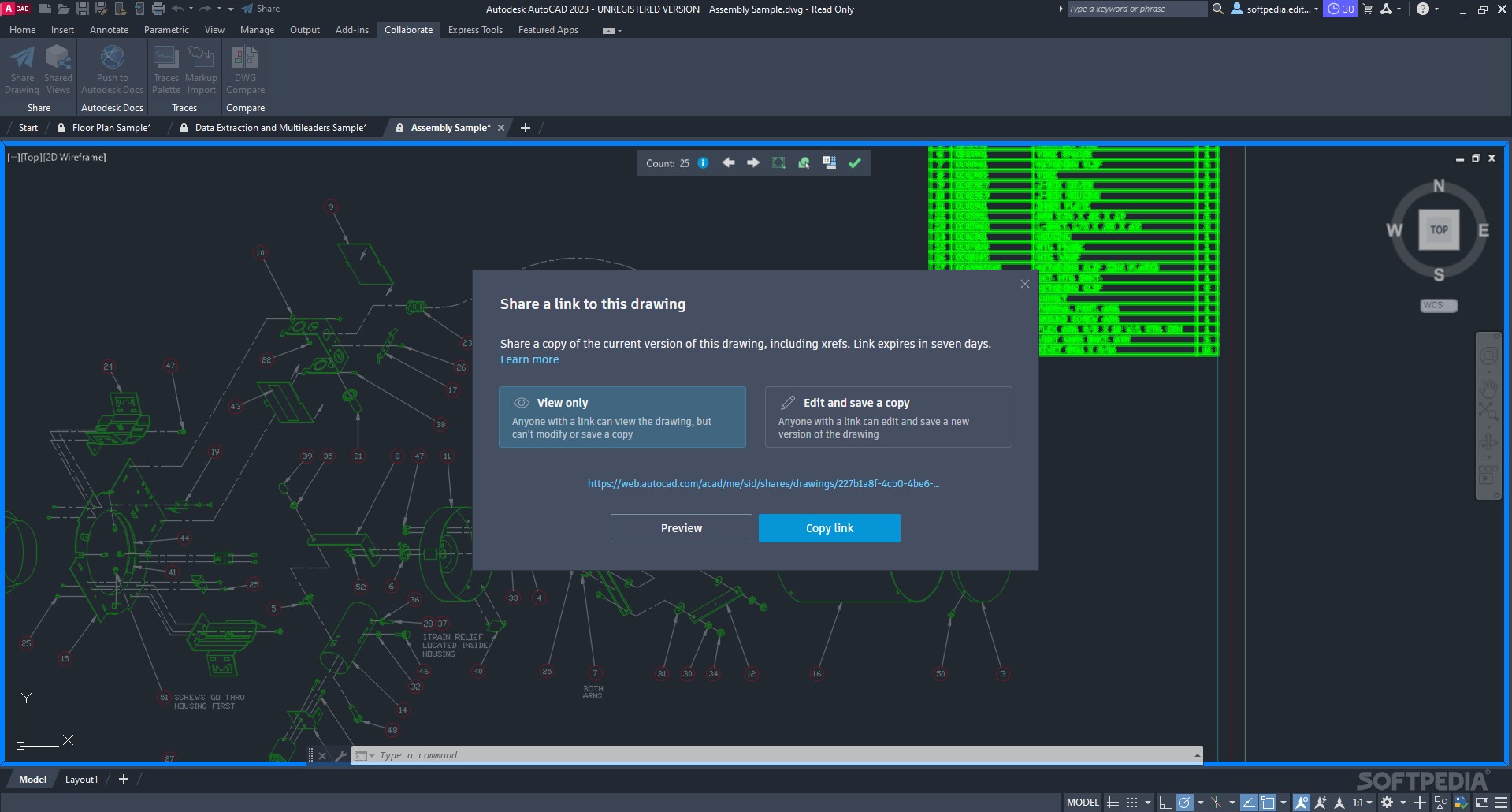Open Shared Views from the ribbon
The width and height of the screenshot is (1512, 812).
pyautogui.click(x=58, y=69)
